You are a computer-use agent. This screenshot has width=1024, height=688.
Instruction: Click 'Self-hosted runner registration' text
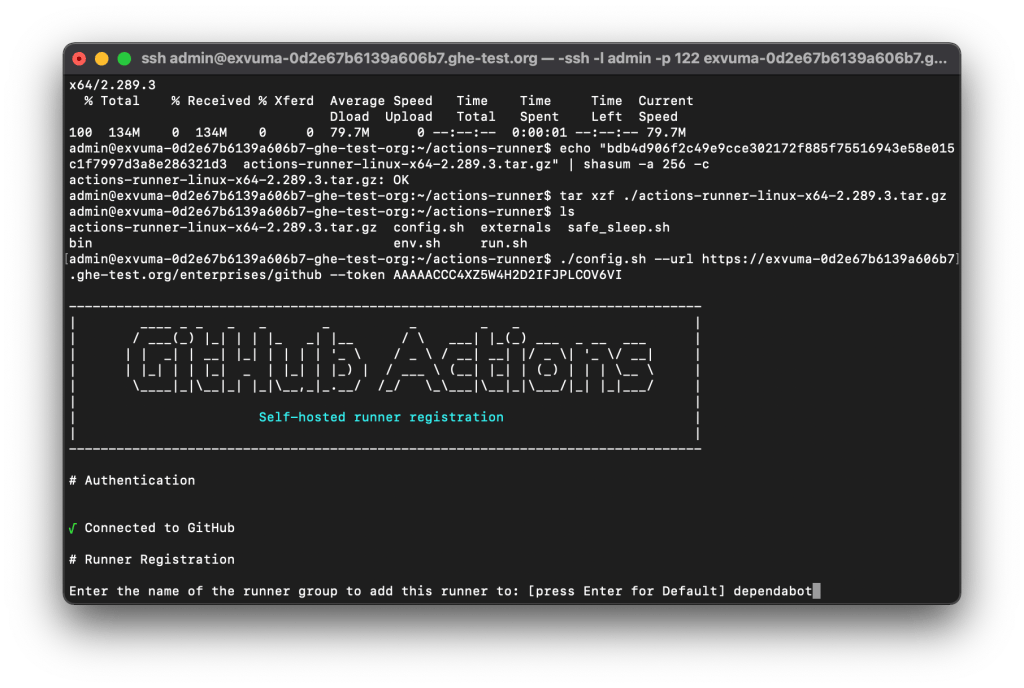coord(381,417)
